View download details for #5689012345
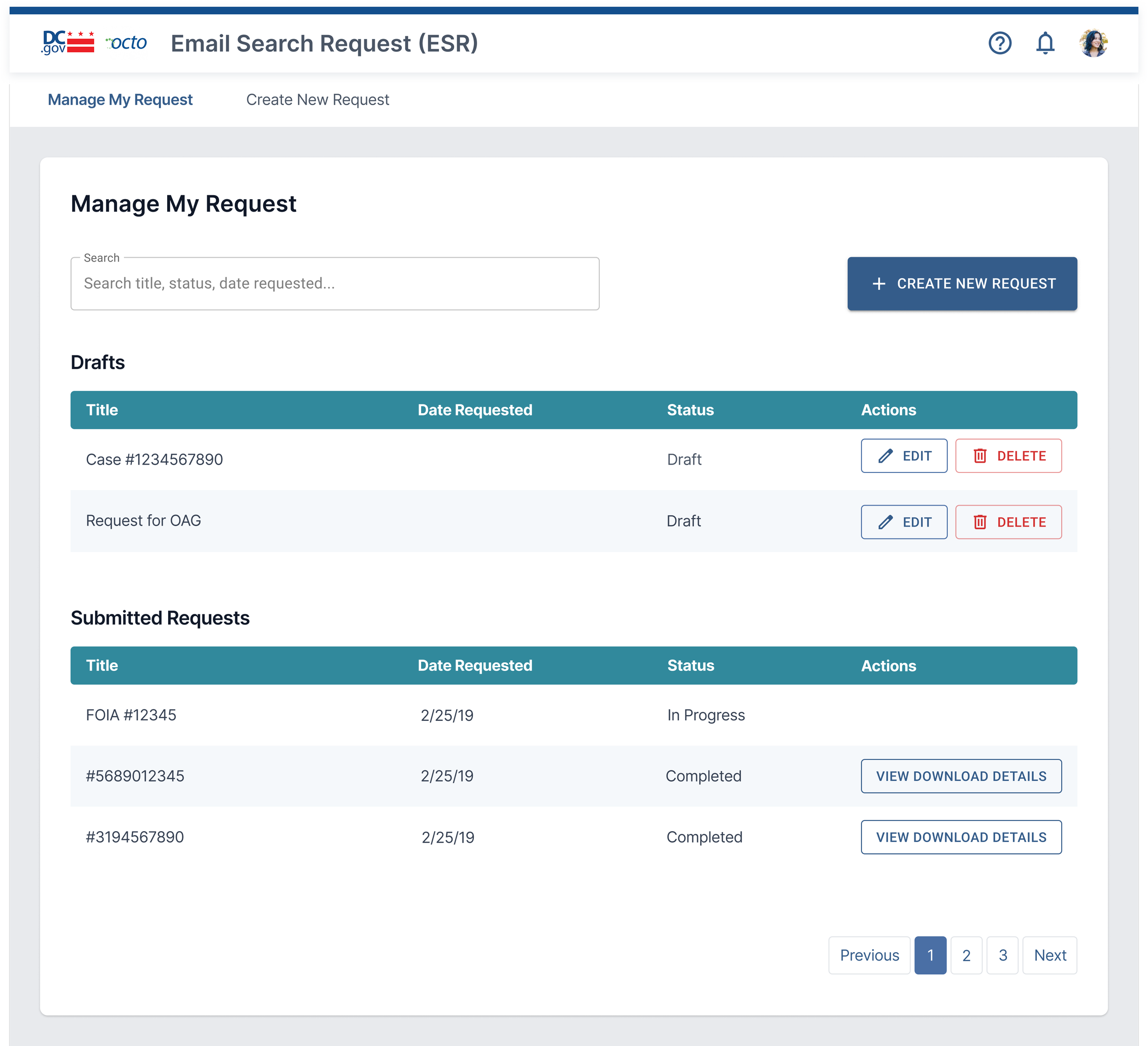Viewport: 1148px width, 1046px height. coord(961,776)
